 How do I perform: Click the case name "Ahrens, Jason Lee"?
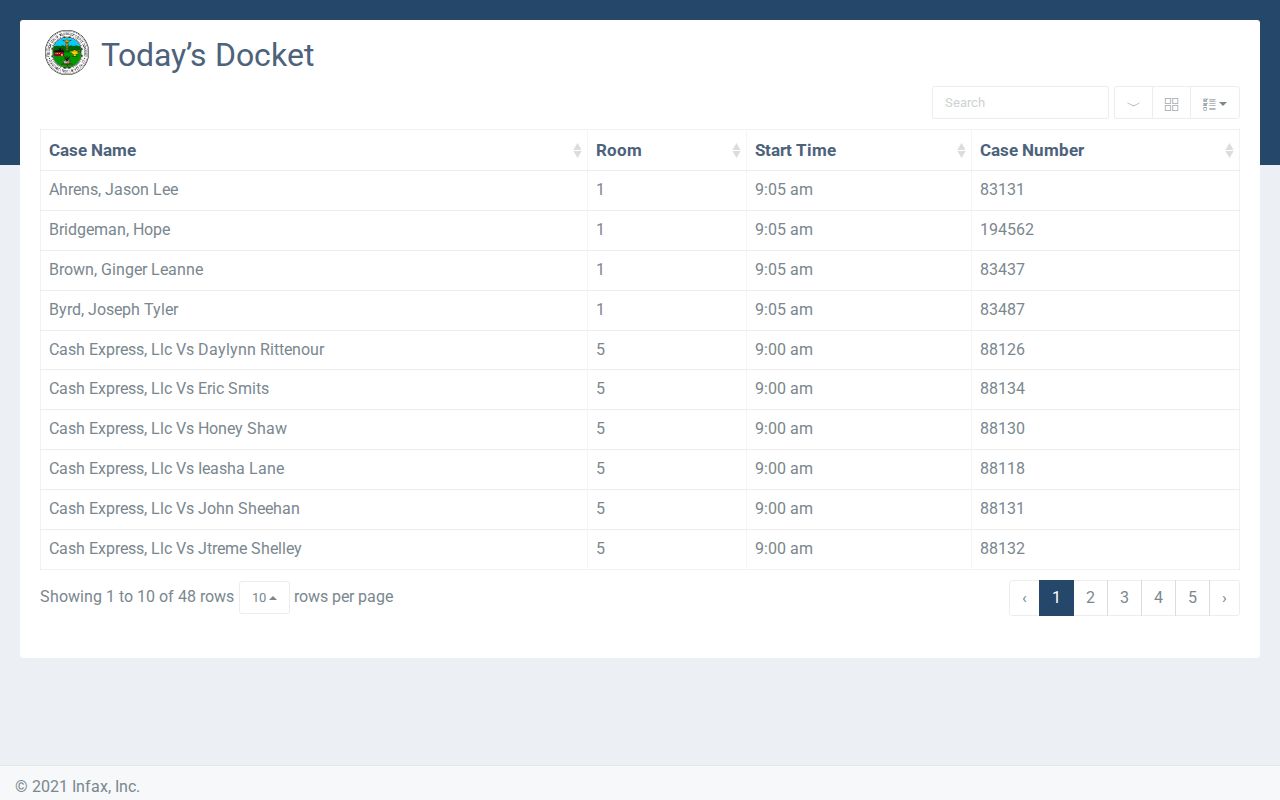point(113,190)
